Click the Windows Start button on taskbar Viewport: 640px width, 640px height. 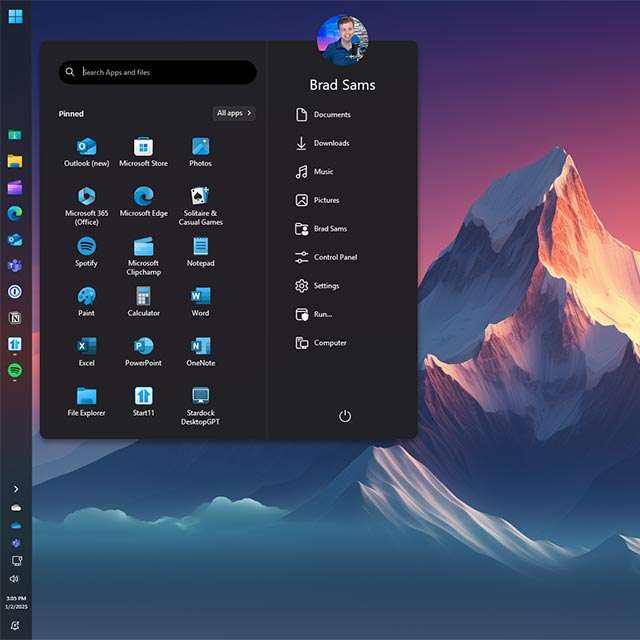point(16,16)
